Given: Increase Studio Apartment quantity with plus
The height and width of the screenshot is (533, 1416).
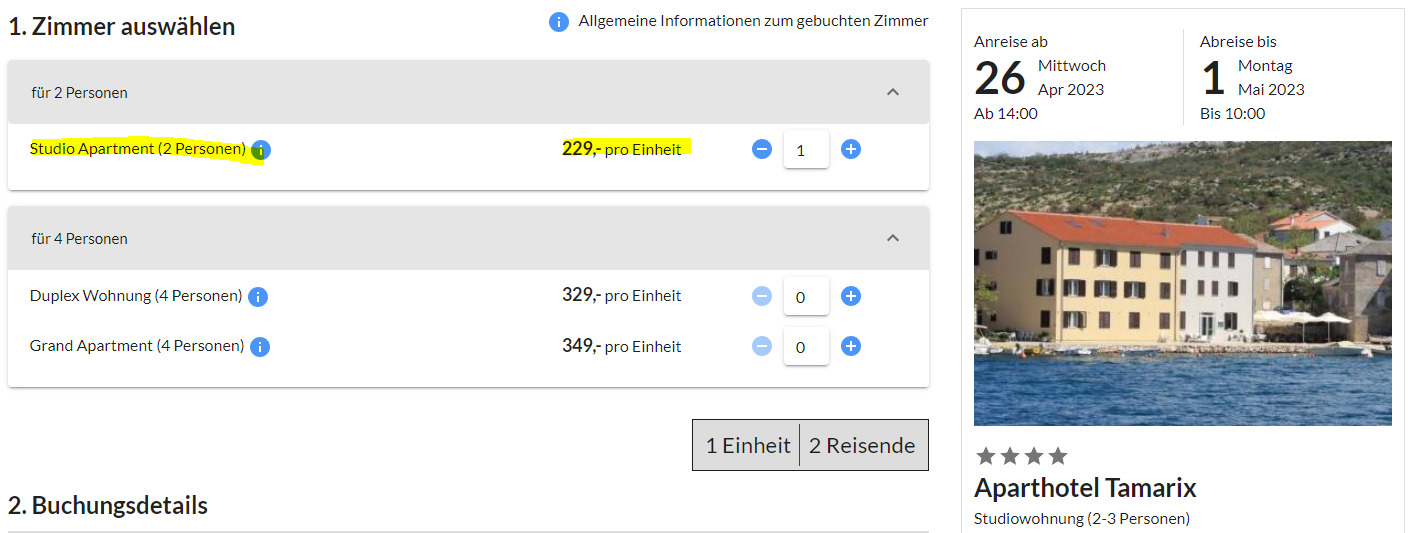Looking at the screenshot, I should pos(851,149).
